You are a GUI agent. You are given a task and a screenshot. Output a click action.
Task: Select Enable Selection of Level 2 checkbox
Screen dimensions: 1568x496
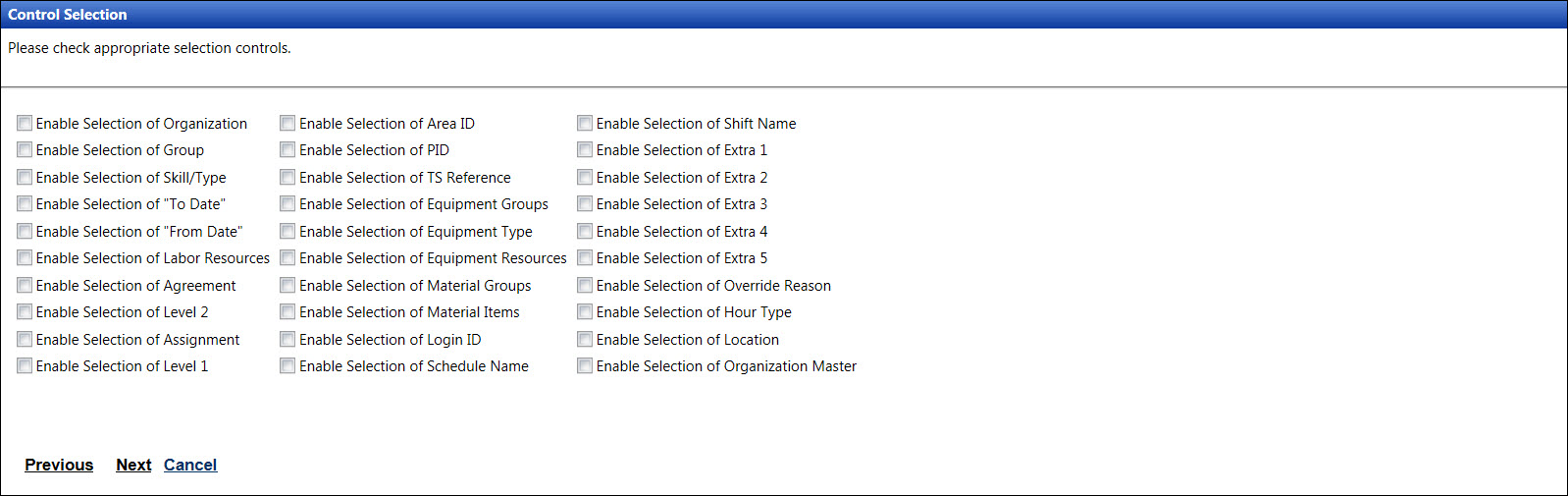(x=25, y=312)
